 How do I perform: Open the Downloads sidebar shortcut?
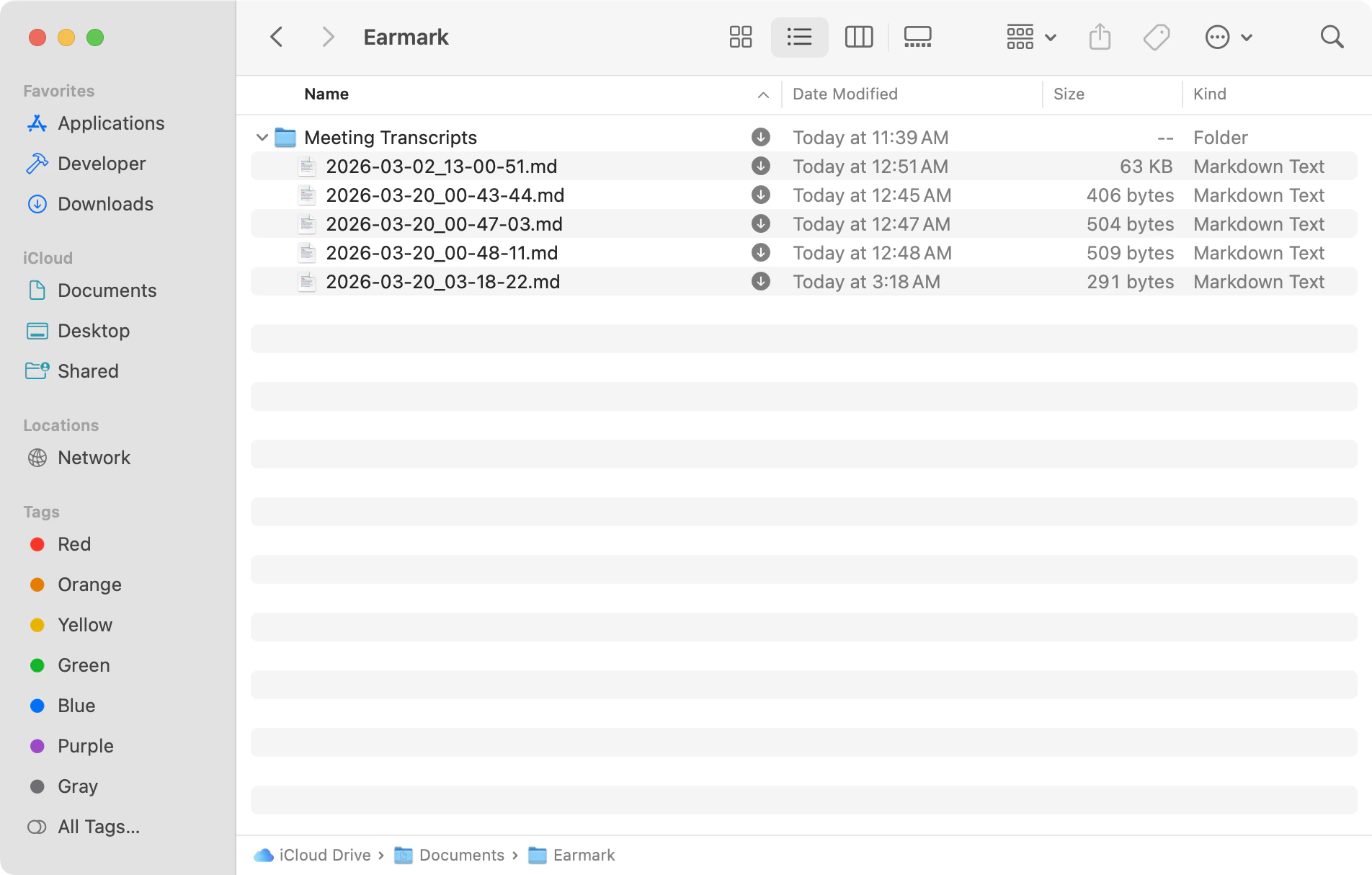click(106, 204)
